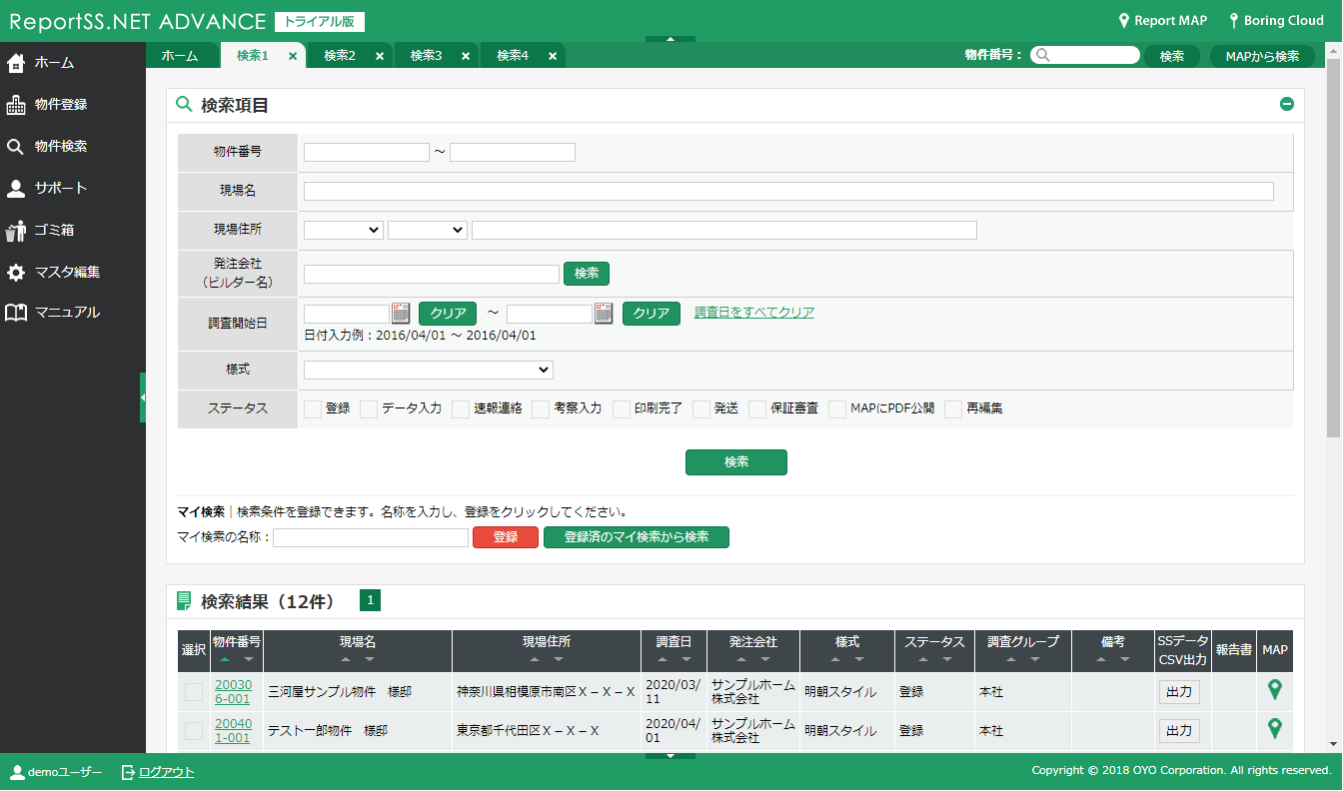Check the 再編集 status checkbox
Image resolution: width=1343 pixels, height=791 pixels.
[x=953, y=409]
